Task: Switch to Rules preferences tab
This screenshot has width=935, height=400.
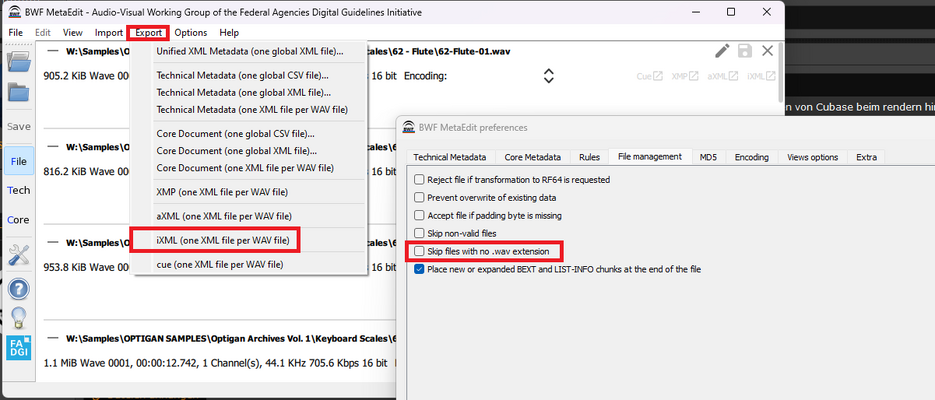Action: click(589, 157)
